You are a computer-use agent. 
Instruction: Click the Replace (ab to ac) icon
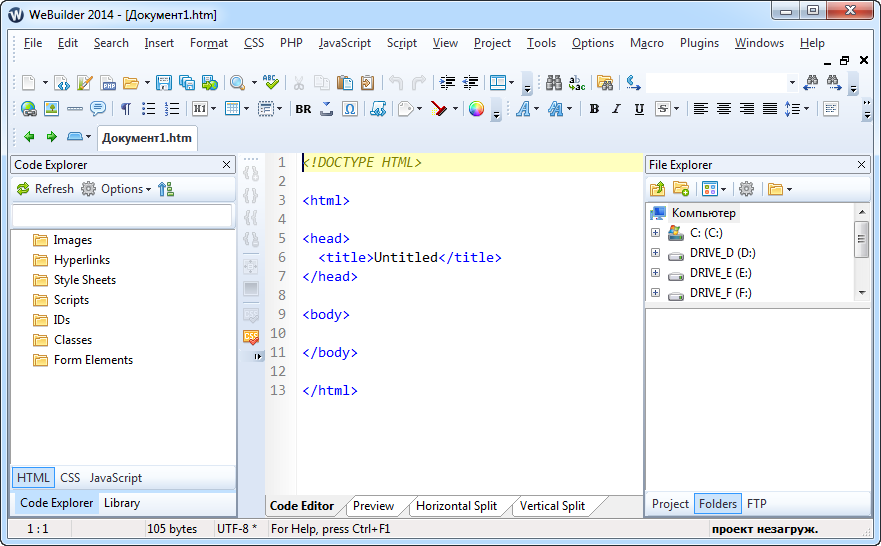click(577, 83)
